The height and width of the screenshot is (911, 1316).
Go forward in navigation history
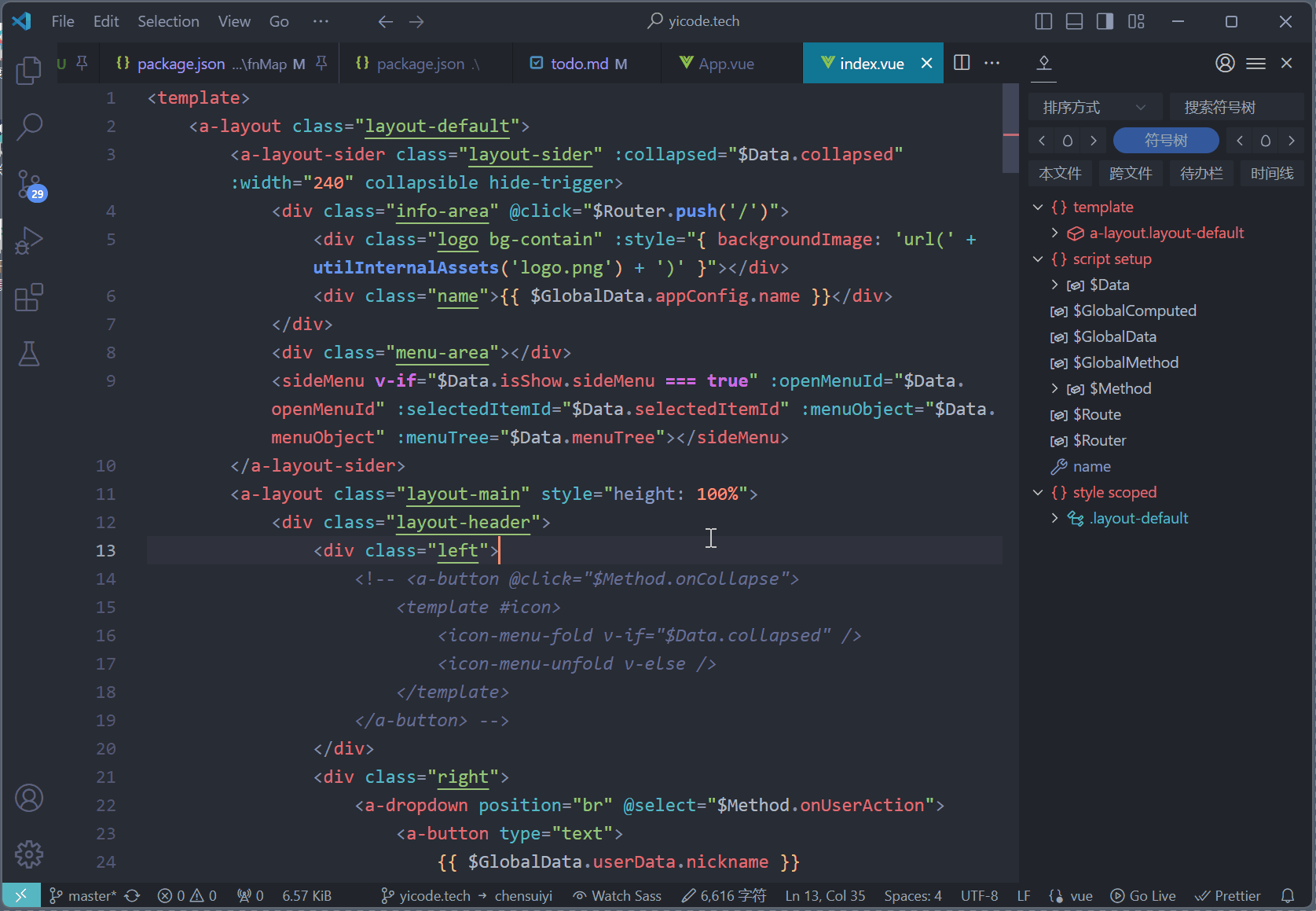point(416,22)
